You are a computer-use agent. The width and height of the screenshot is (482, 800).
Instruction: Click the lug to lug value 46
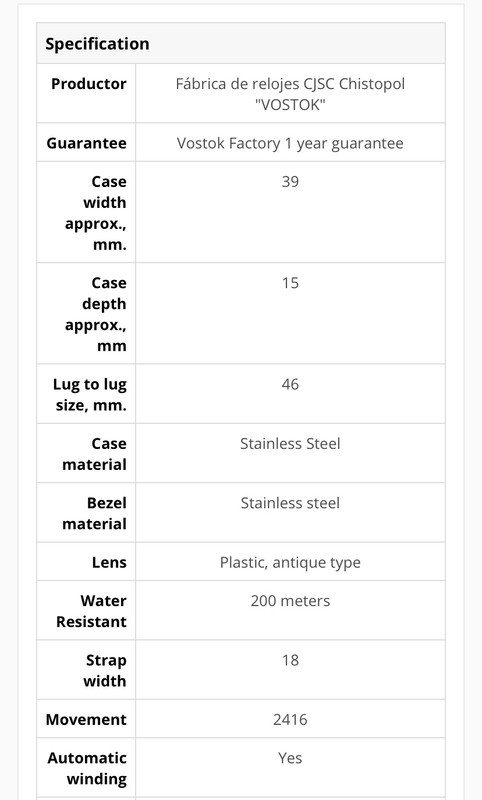pos(290,384)
